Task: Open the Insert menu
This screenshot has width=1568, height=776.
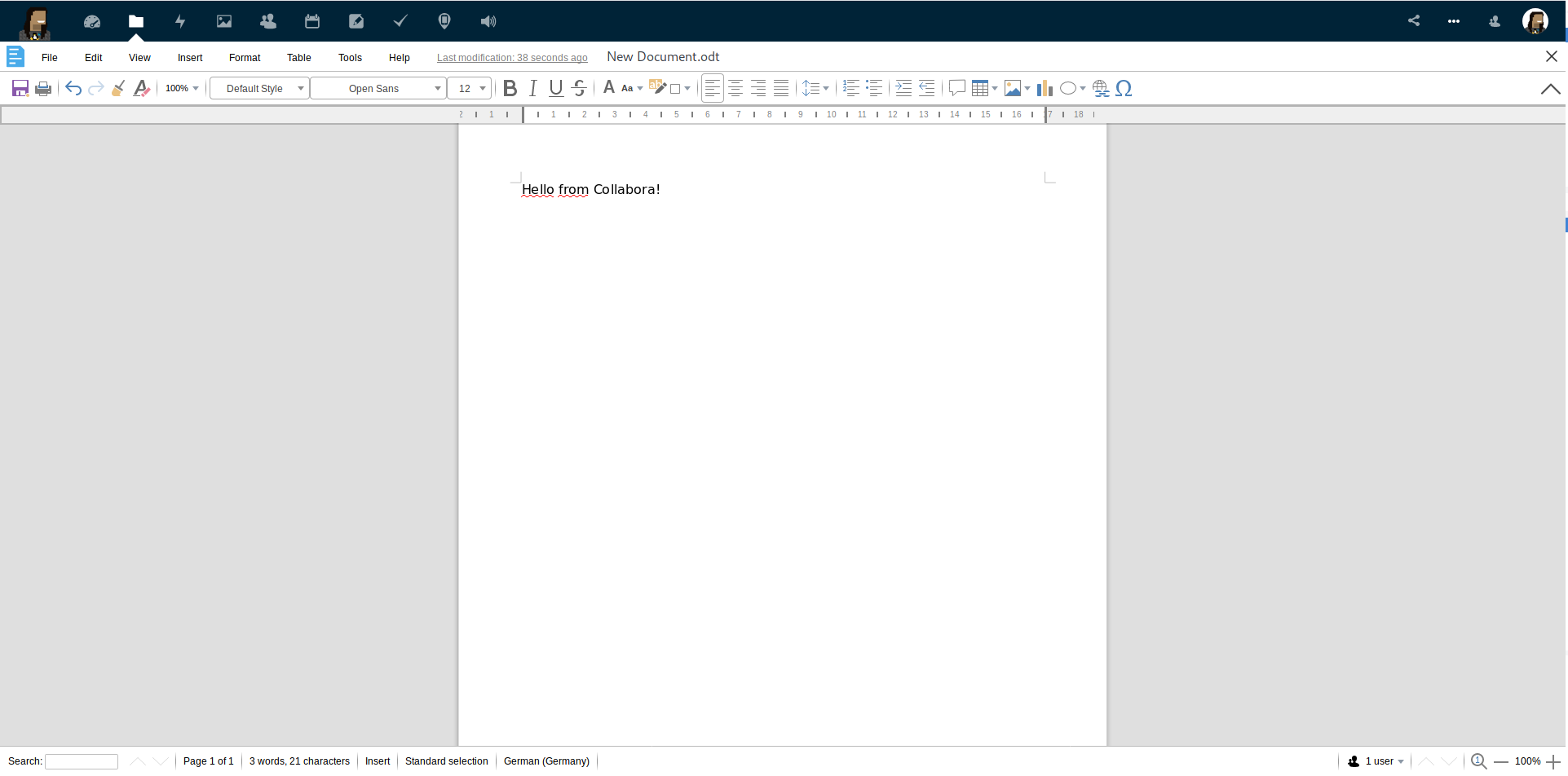Action: [190, 57]
